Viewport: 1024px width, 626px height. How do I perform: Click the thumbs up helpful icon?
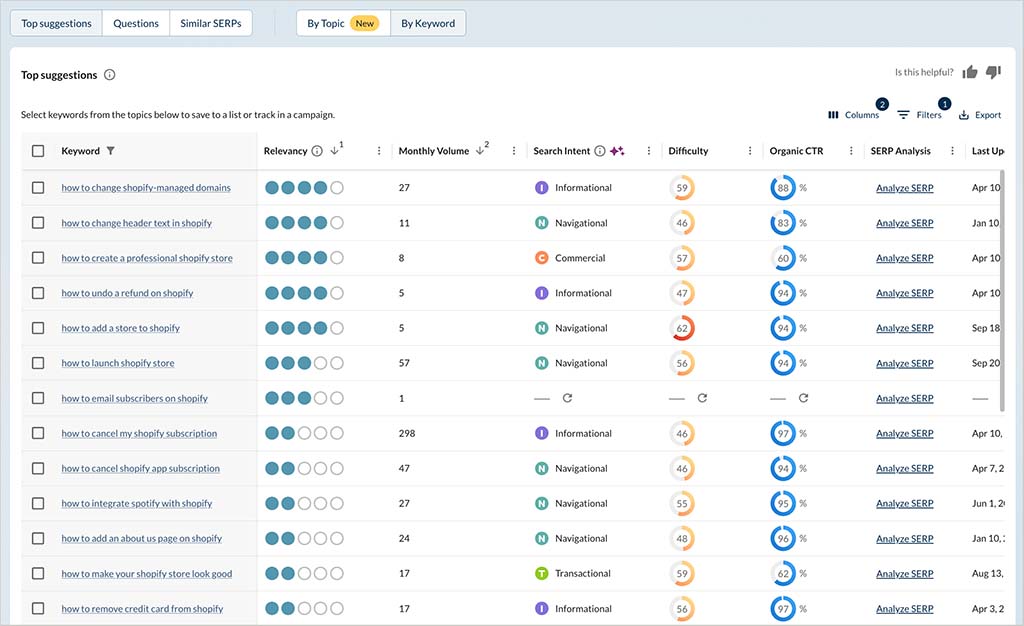click(x=970, y=72)
